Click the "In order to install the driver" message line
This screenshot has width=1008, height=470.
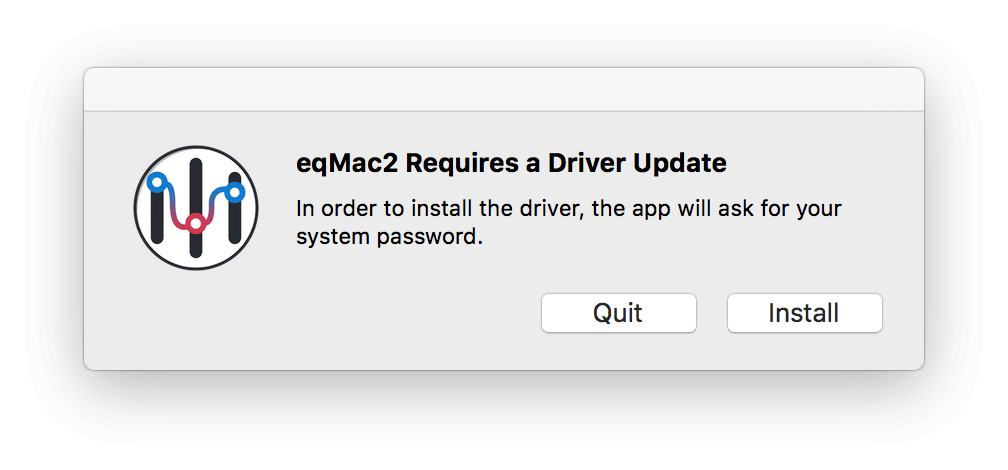click(x=568, y=209)
